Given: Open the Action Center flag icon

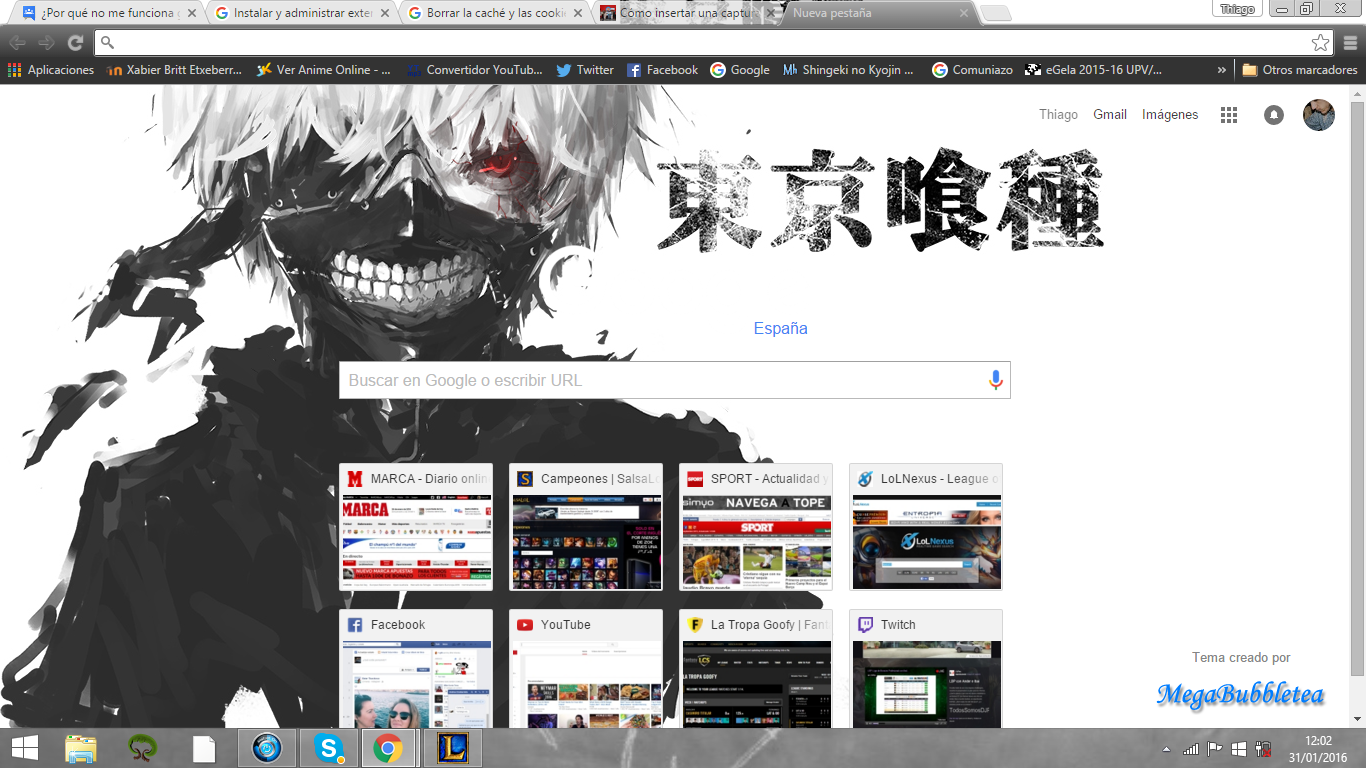Looking at the screenshot, I should [x=1215, y=748].
